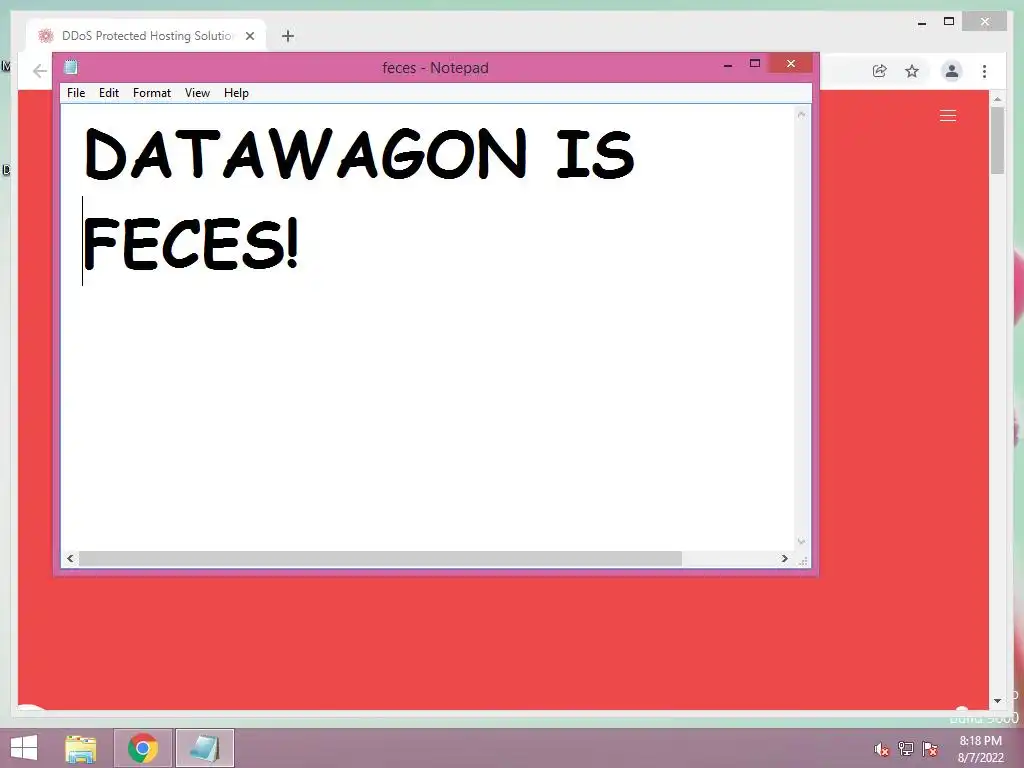The width and height of the screenshot is (1024, 768).
Task: Click Notepad horizontal scrollbar left arrow
Action: click(71, 559)
